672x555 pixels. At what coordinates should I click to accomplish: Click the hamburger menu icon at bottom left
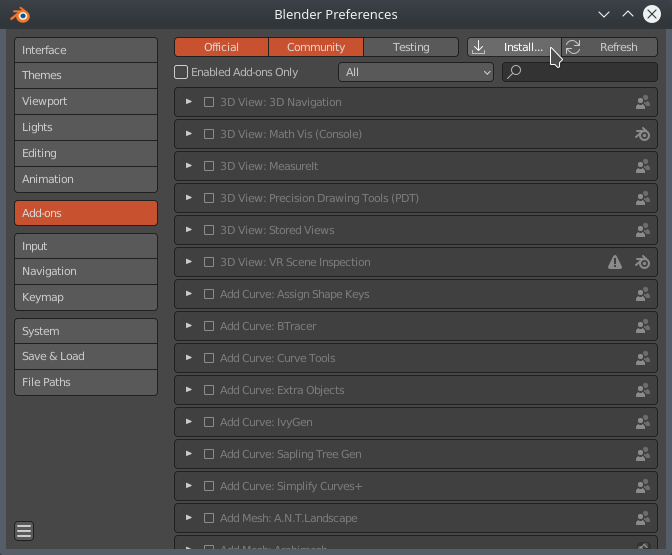25,531
